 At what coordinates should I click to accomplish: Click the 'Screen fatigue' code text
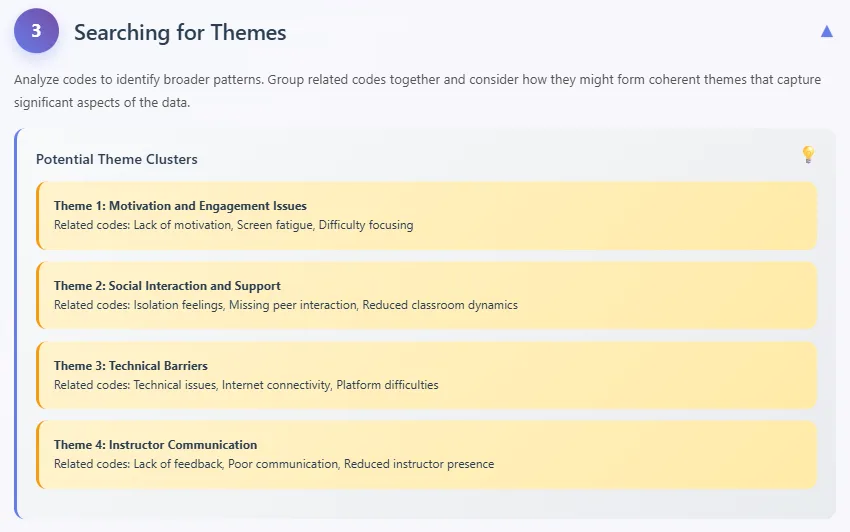tap(275, 225)
